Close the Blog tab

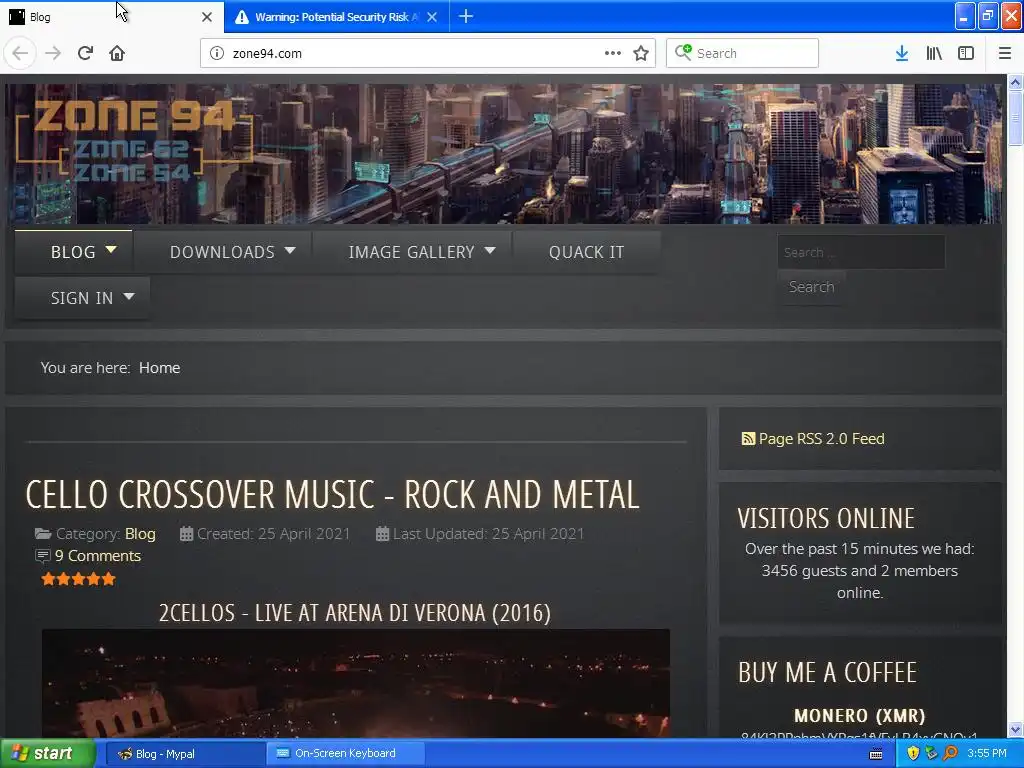[x=207, y=17]
